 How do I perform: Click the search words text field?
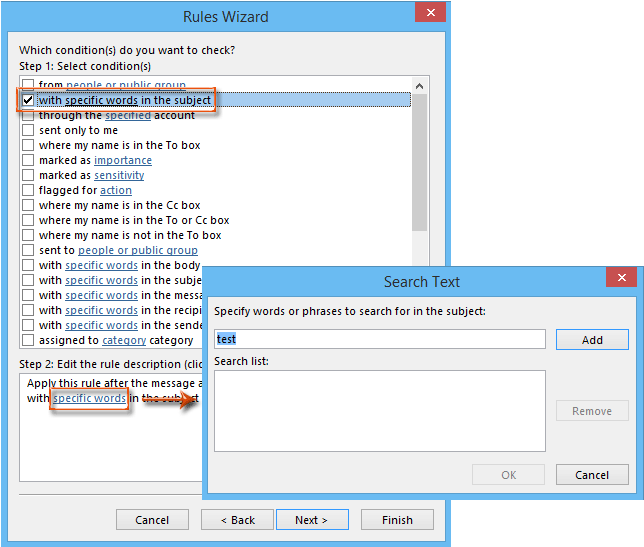(x=380, y=339)
